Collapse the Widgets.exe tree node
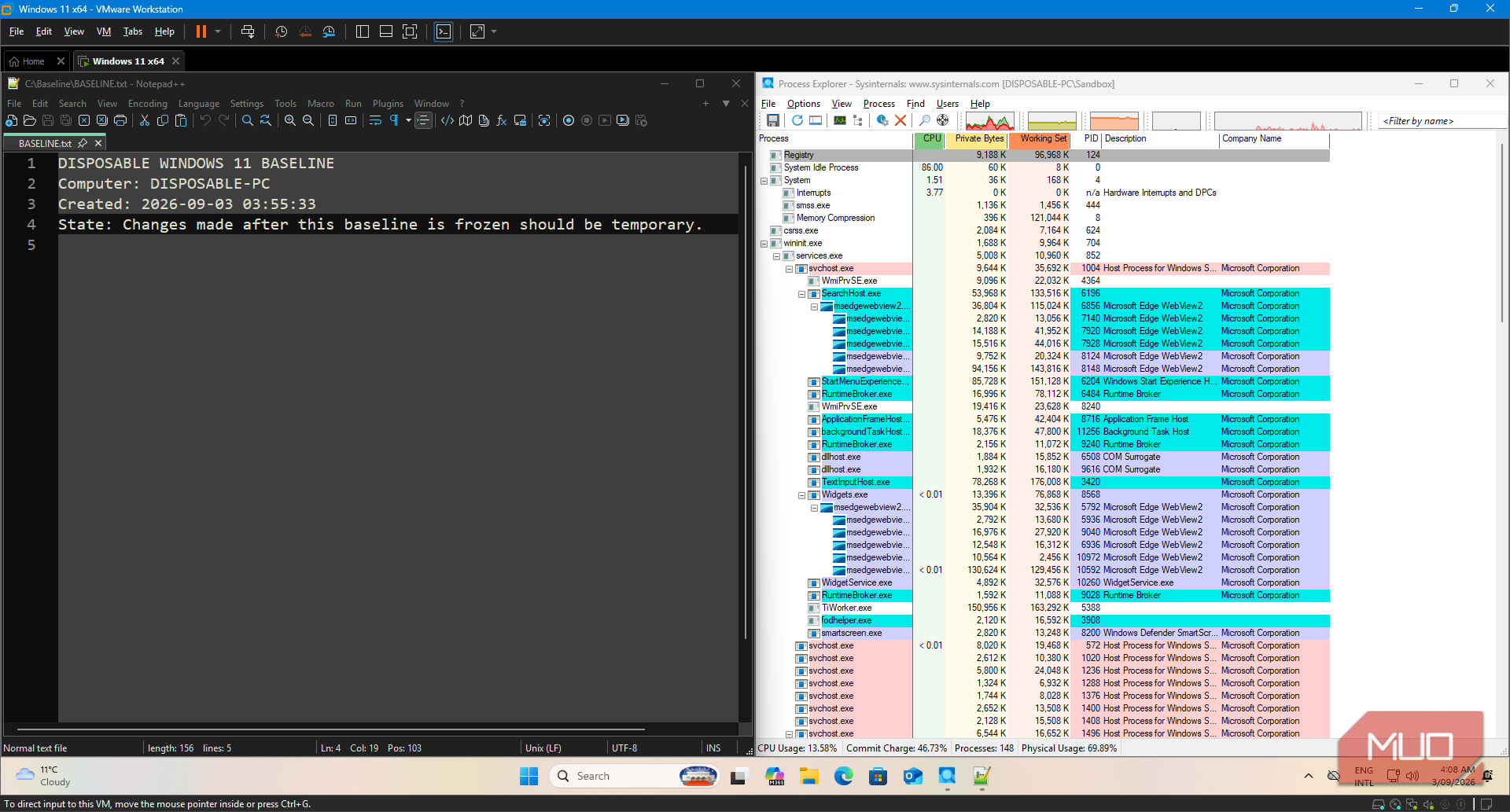Viewport: 1510px width, 812px height. point(801,495)
